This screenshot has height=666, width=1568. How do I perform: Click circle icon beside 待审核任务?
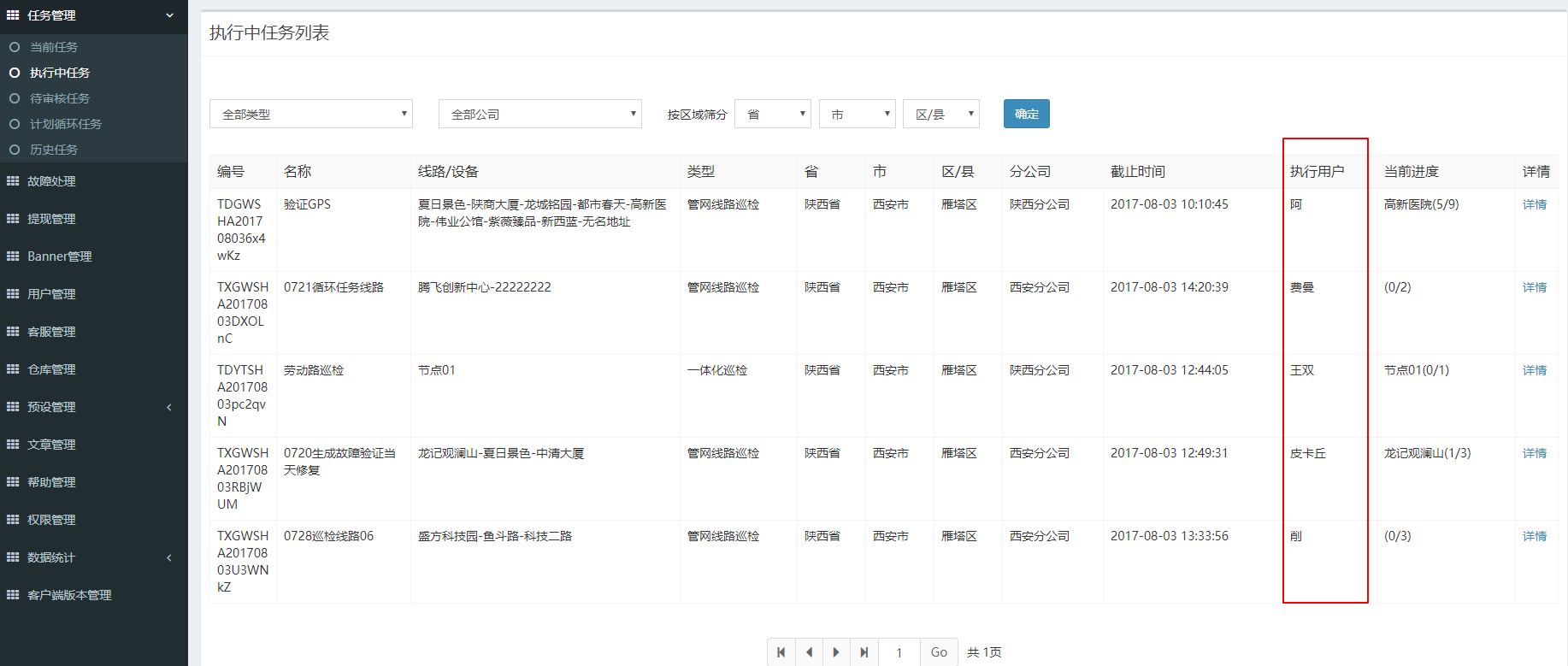(x=15, y=98)
